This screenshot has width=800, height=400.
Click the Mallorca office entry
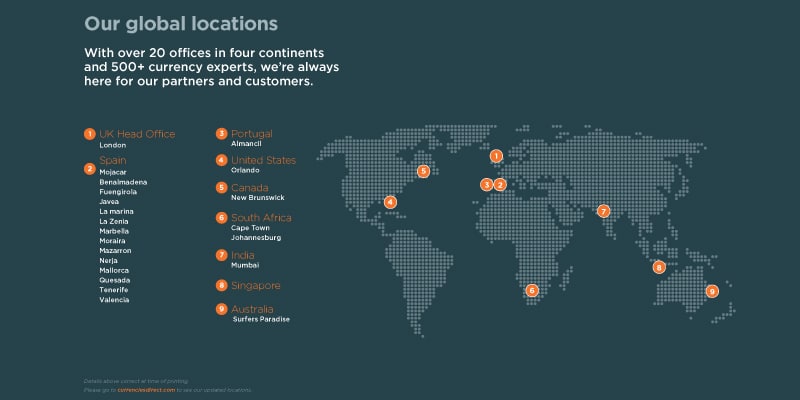pos(114,270)
